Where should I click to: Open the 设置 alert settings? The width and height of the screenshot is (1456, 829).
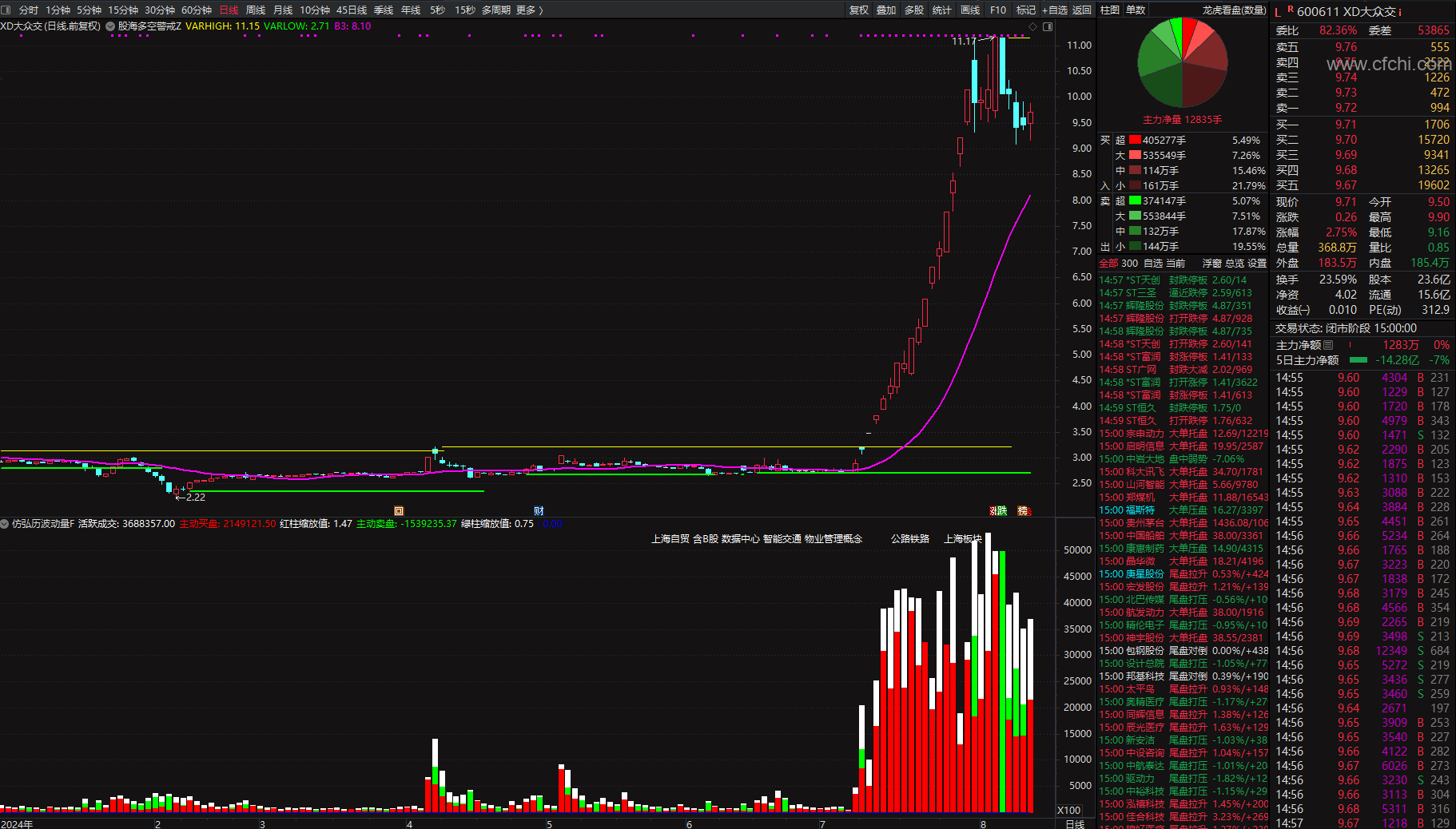(1257, 263)
